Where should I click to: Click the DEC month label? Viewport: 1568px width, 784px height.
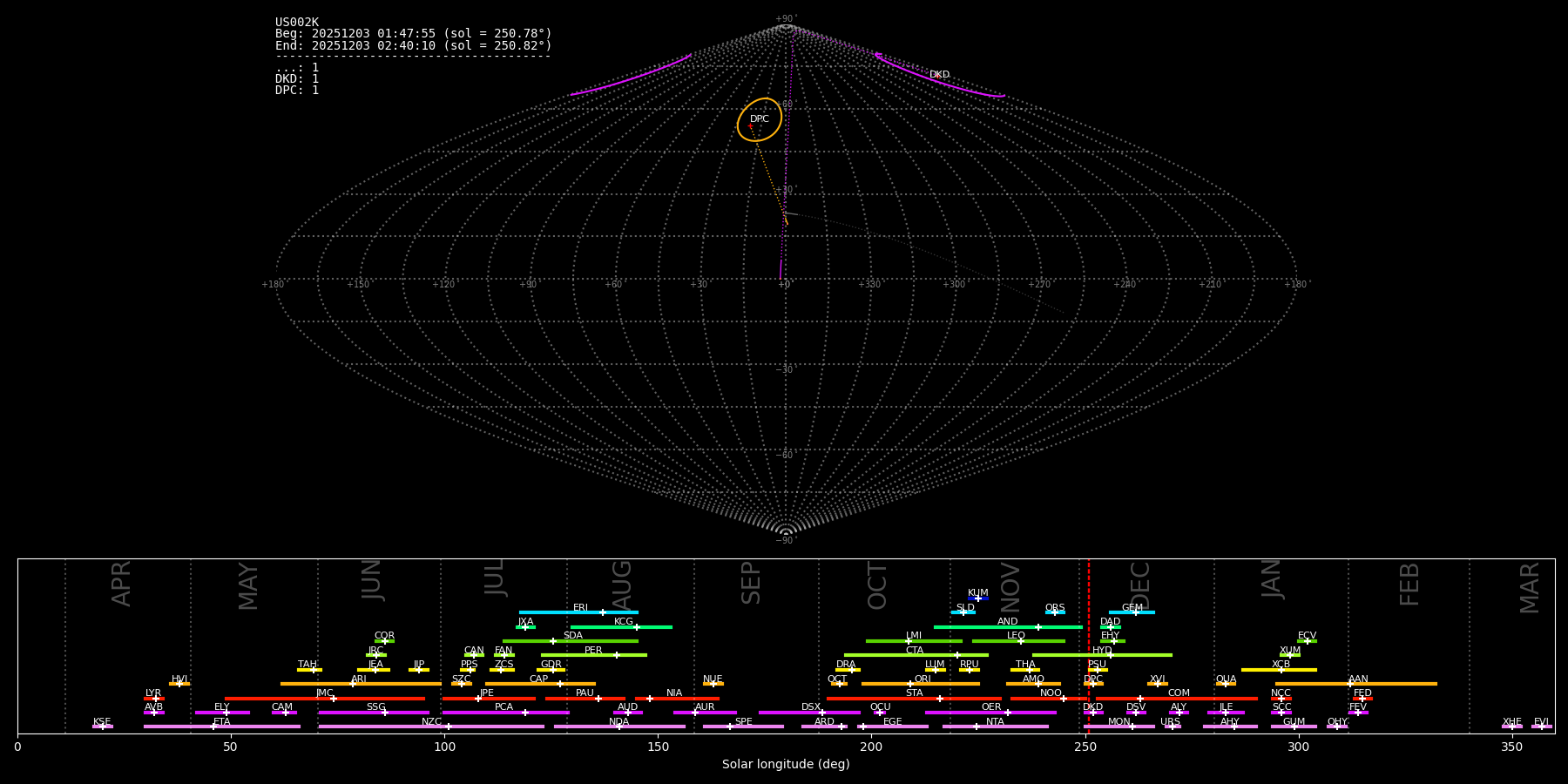click(x=1139, y=585)
